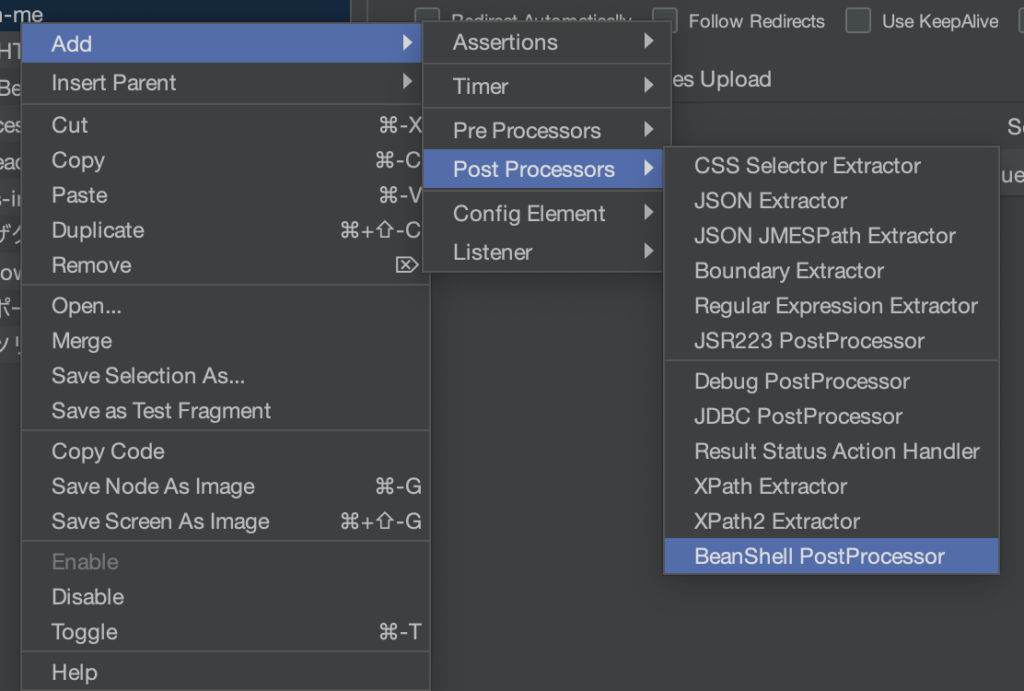
Task: Open the Timer submenu
Action: (x=480, y=87)
